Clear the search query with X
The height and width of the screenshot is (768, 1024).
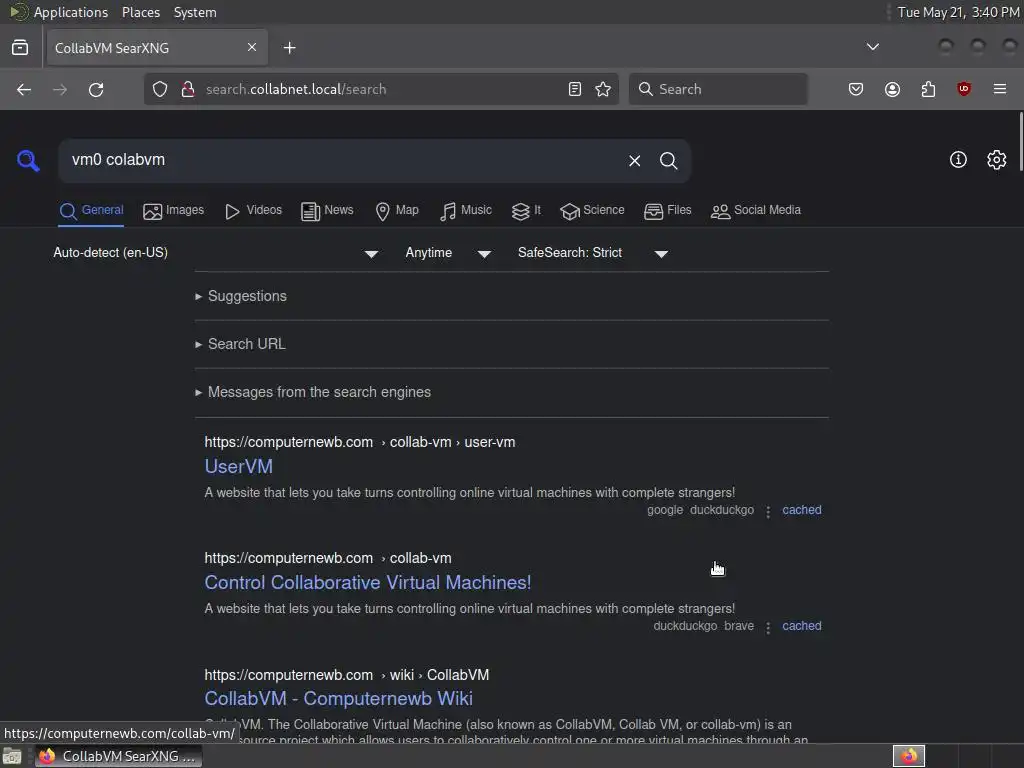pyautogui.click(x=635, y=161)
